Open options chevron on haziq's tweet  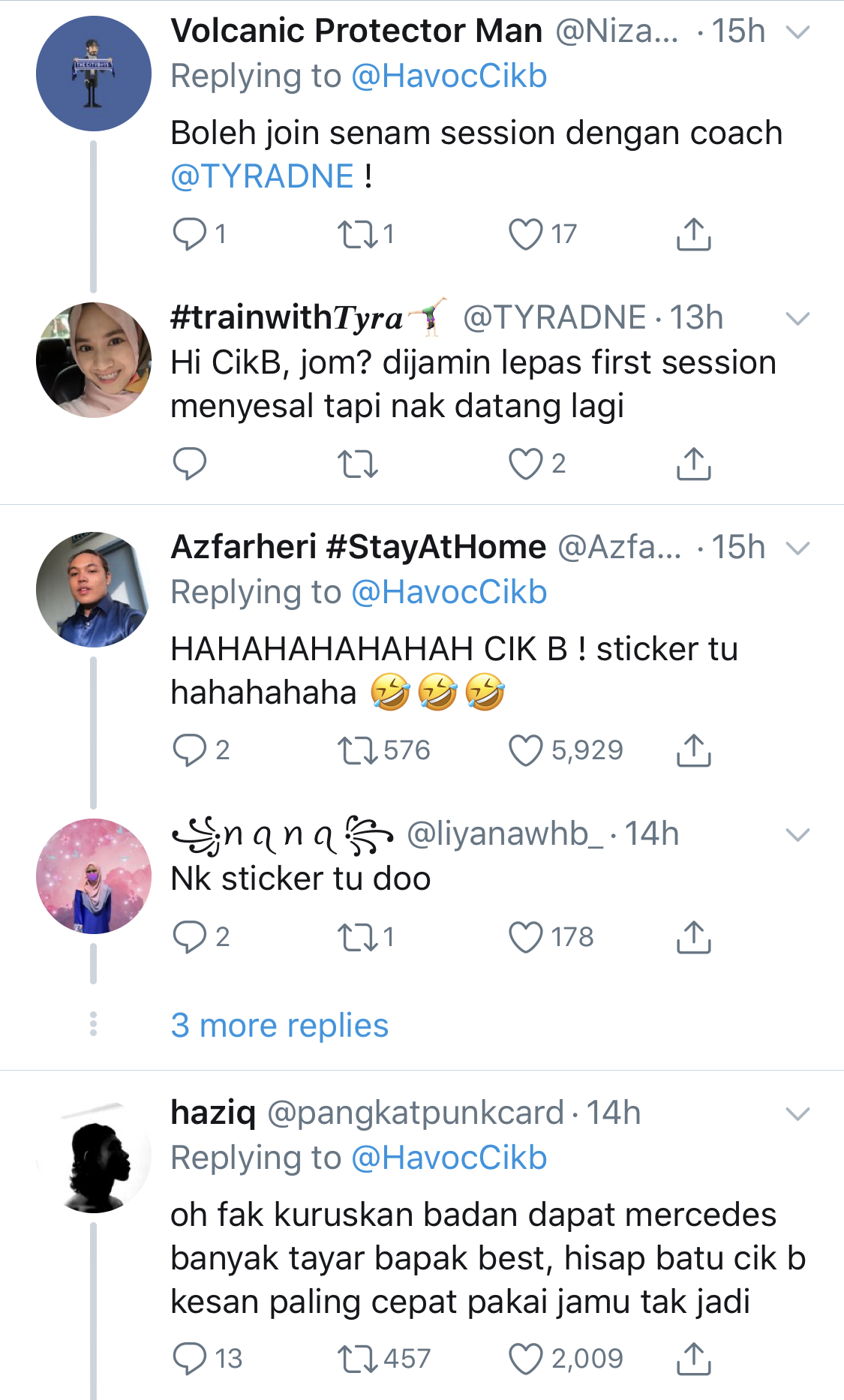pos(797,1114)
